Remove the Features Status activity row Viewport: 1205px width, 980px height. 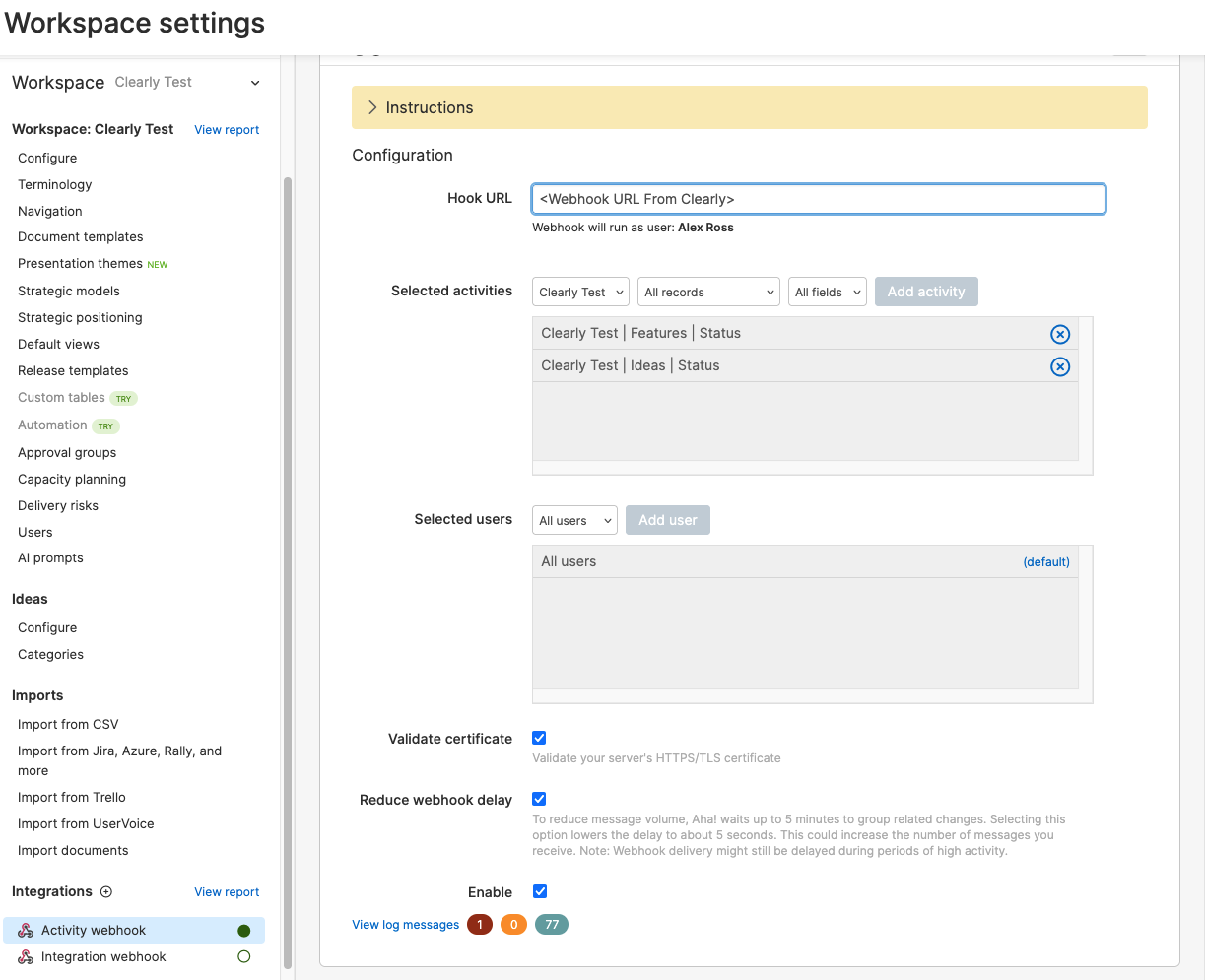coord(1060,334)
